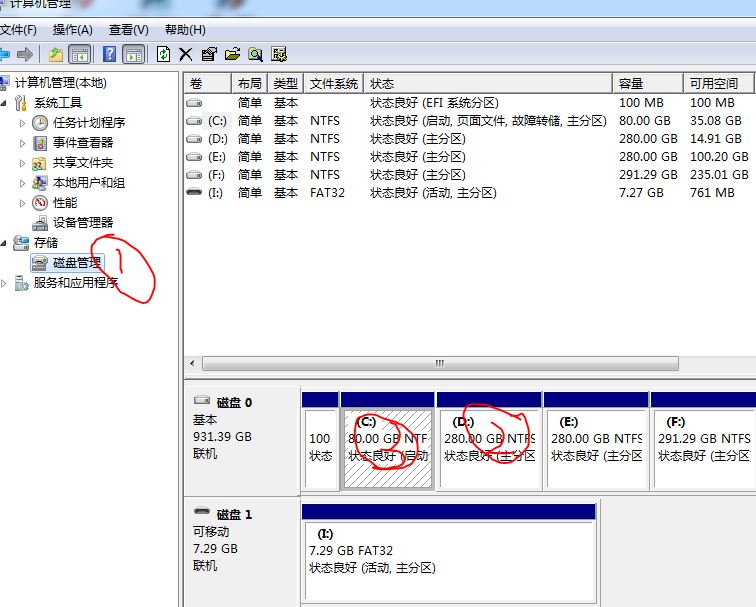Click the 磁盘 1 removable disk label
Screen dimensions: 756x607
pos(234,514)
